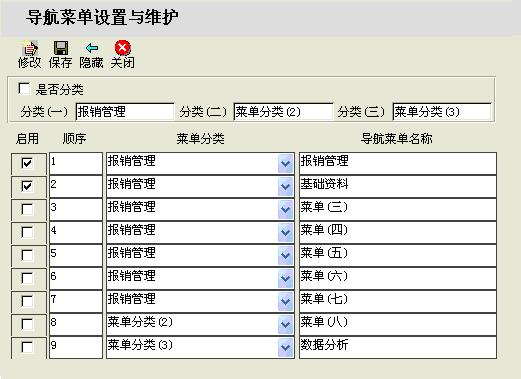
Task: Uncheck the 启用 checkbox for 基础资料 row
Action: [27, 186]
